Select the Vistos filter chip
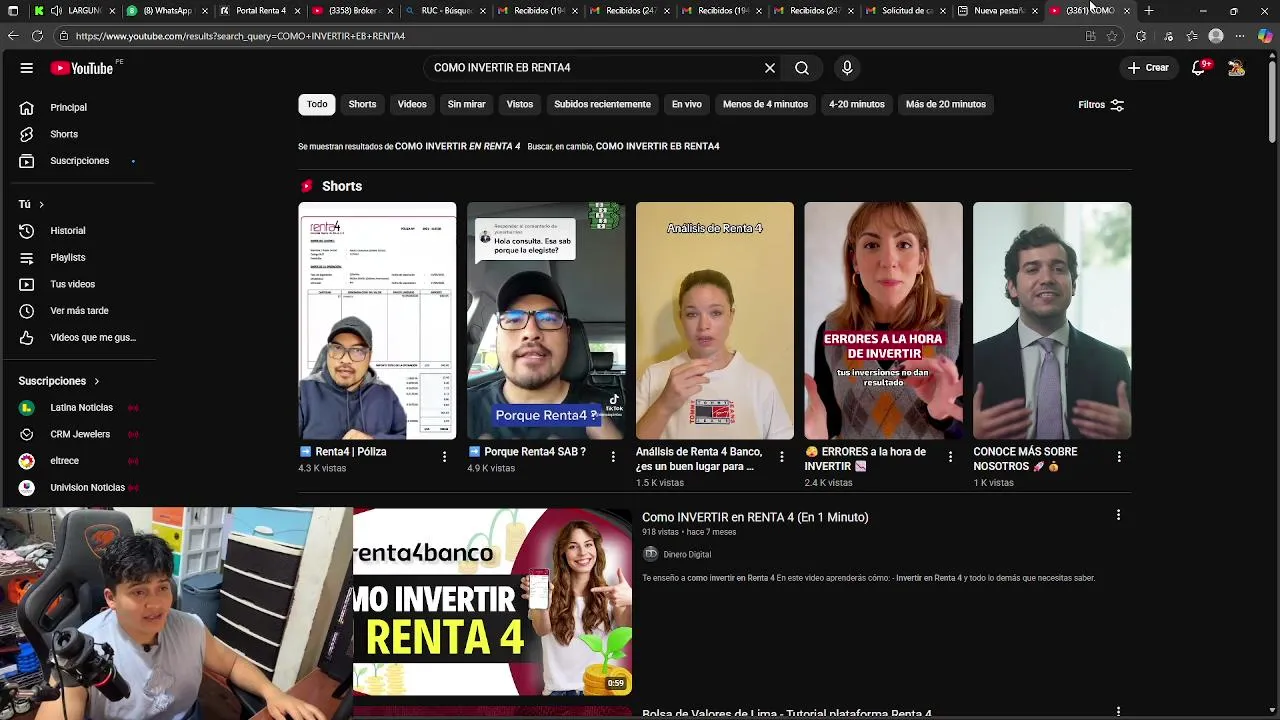The image size is (1280, 720). click(520, 104)
